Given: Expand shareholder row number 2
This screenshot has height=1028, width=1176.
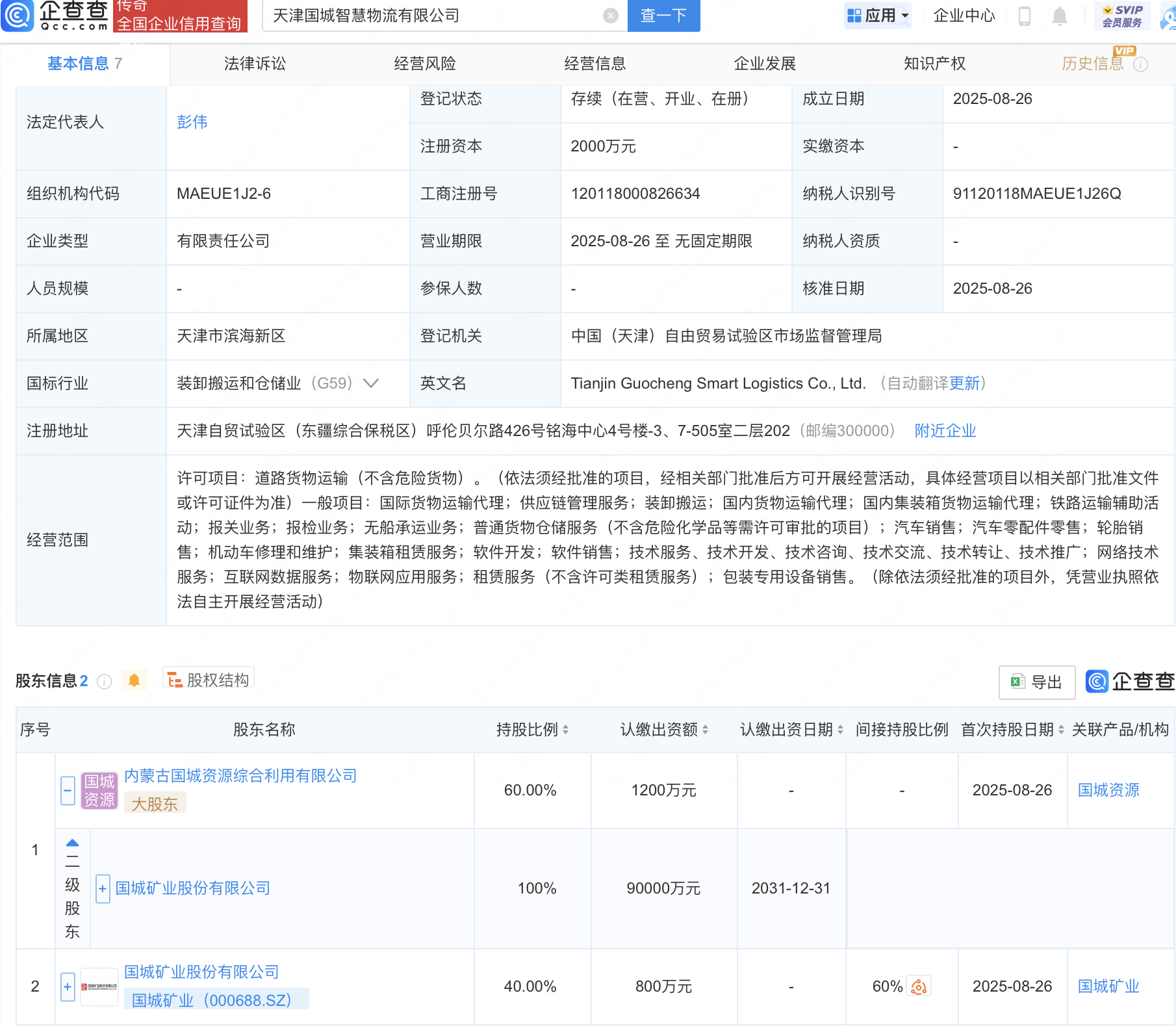Looking at the screenshot, I should click(68, 986).
